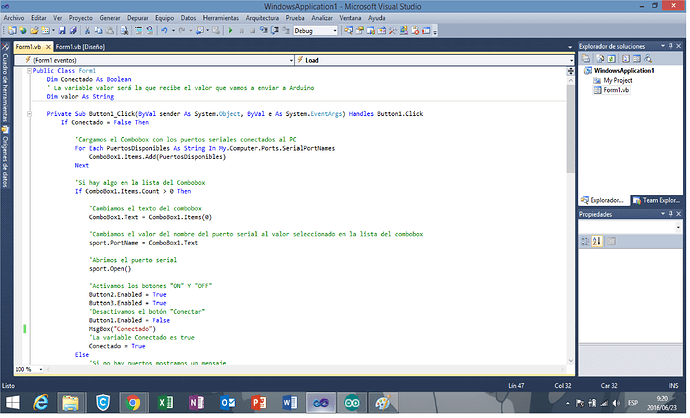Open the (Form1 eventos) class dropdown
Screen dimensions: 690x418
click(292, 61)
